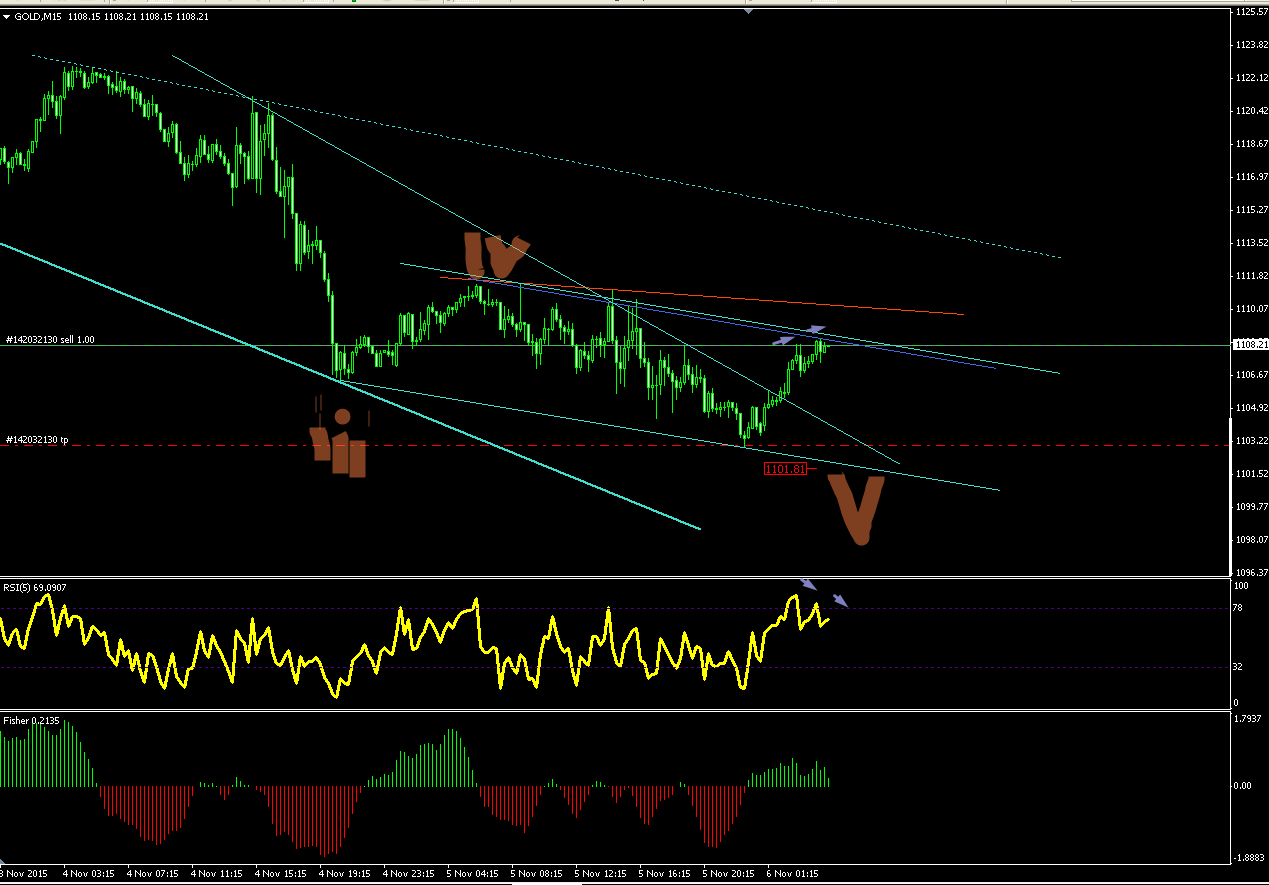Select the brown 'iv' wave label
This screenshot has height=885, width=1269.
coord(496,256)
